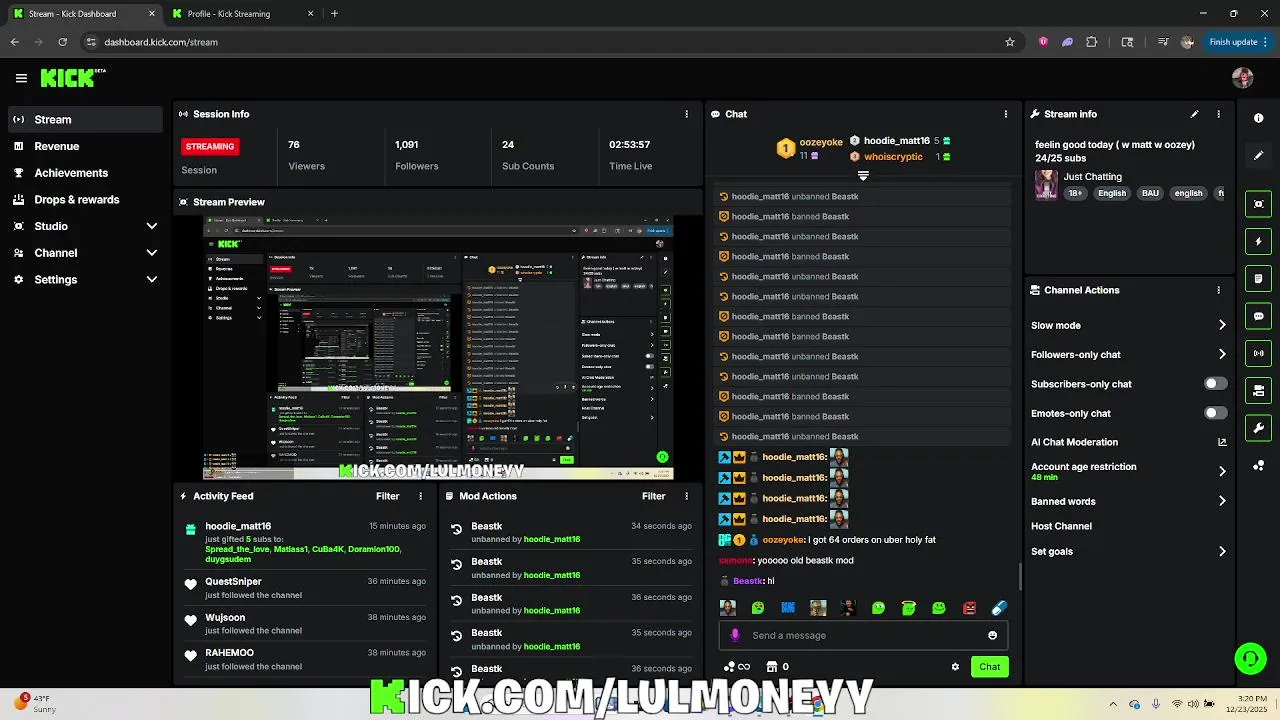Open the Stream info panel three-dot menu

(x=1218, y=114)
